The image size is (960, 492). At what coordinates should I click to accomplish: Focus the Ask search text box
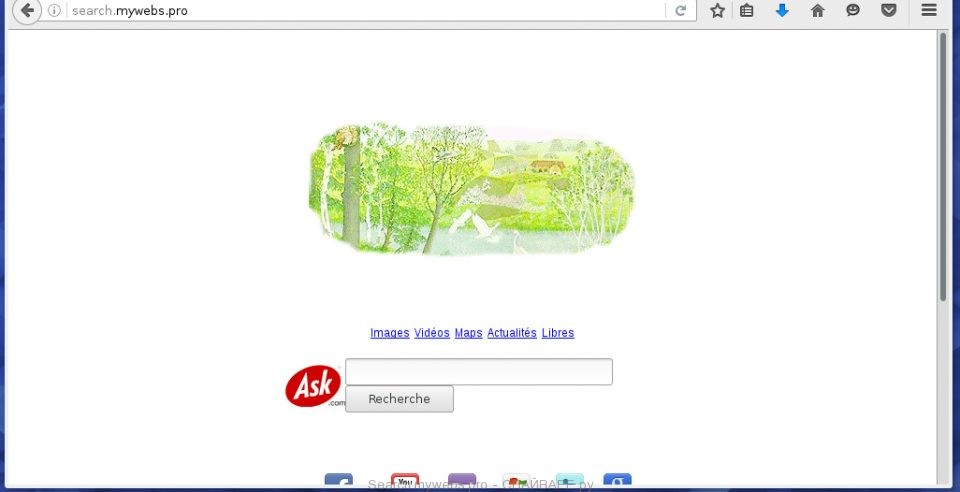pos(479,371)
